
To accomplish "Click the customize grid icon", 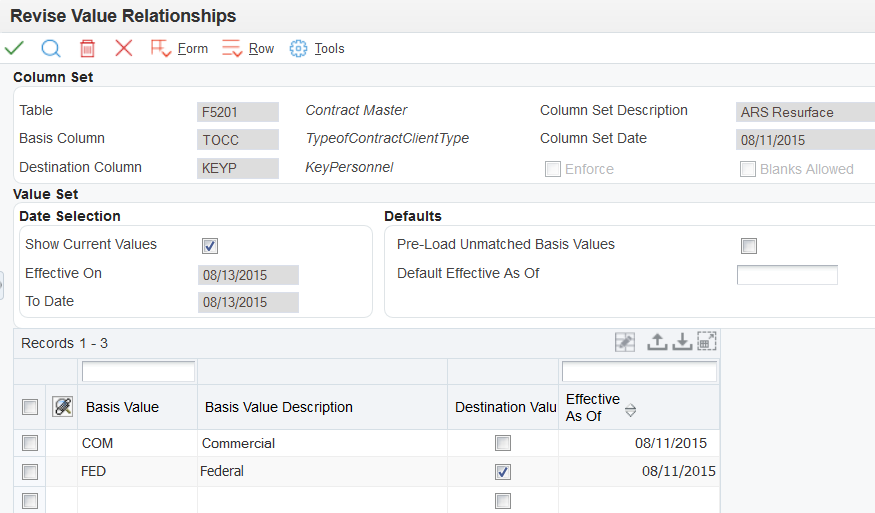I will tap(625, 342).
